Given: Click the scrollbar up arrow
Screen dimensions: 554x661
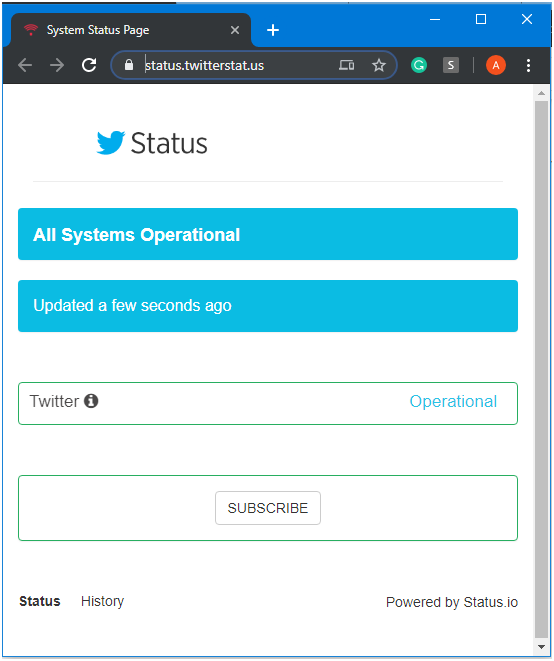Looking at the screenshot, I should pyautogui.click(x=541, y=93).
